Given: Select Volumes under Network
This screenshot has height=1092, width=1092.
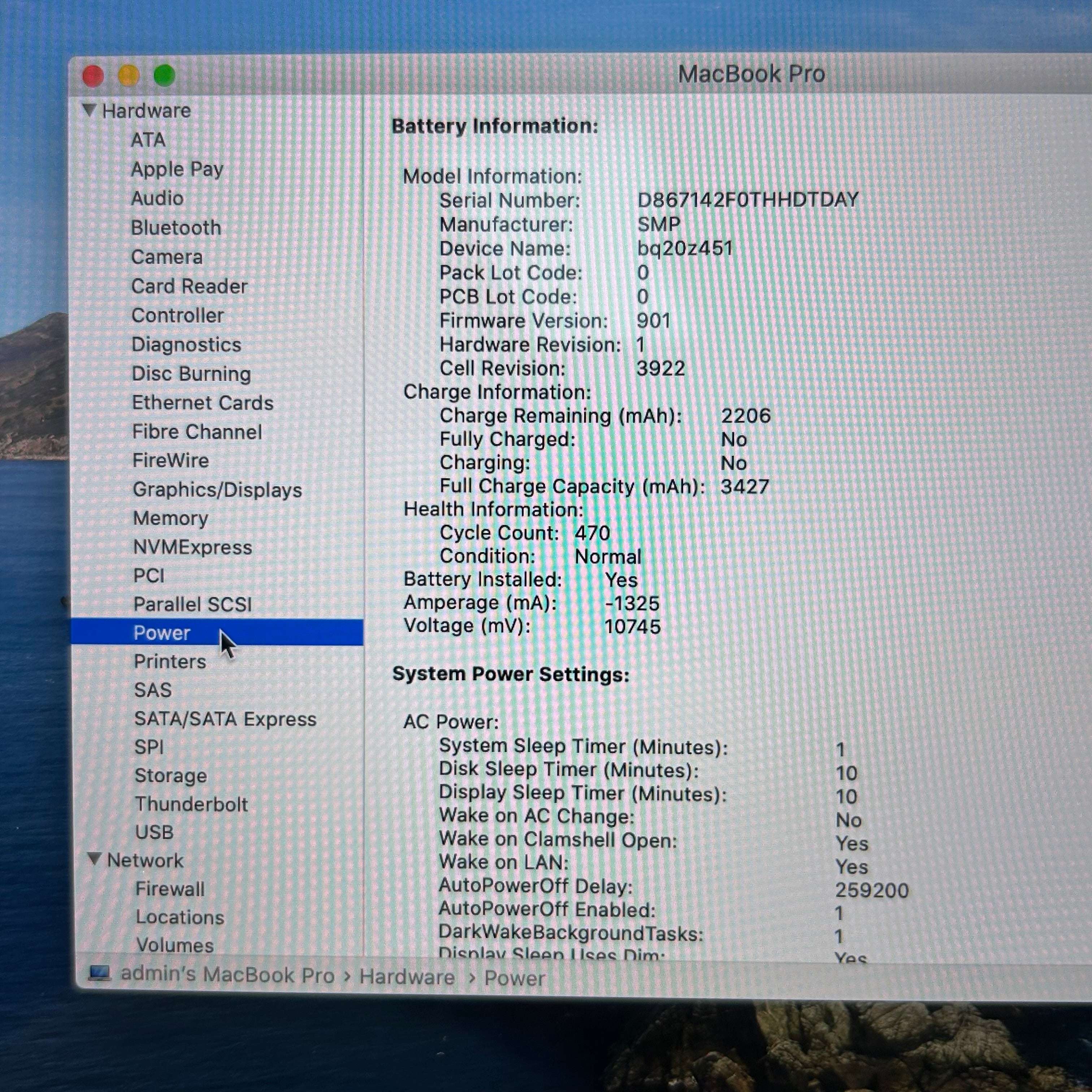Looking at the screenshot, I should coord(175,946).
